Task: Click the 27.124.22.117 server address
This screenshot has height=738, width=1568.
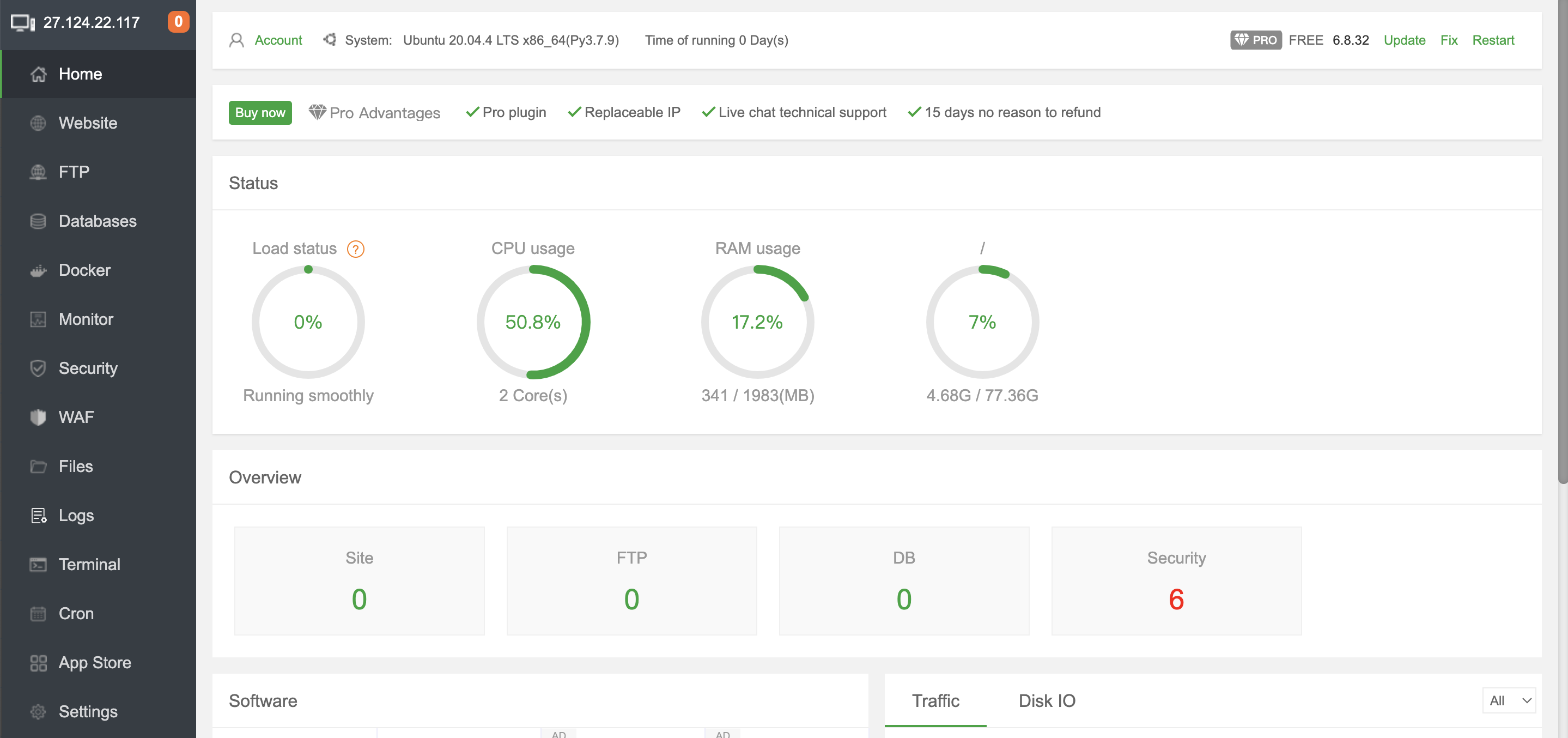Action: (92, 23)
